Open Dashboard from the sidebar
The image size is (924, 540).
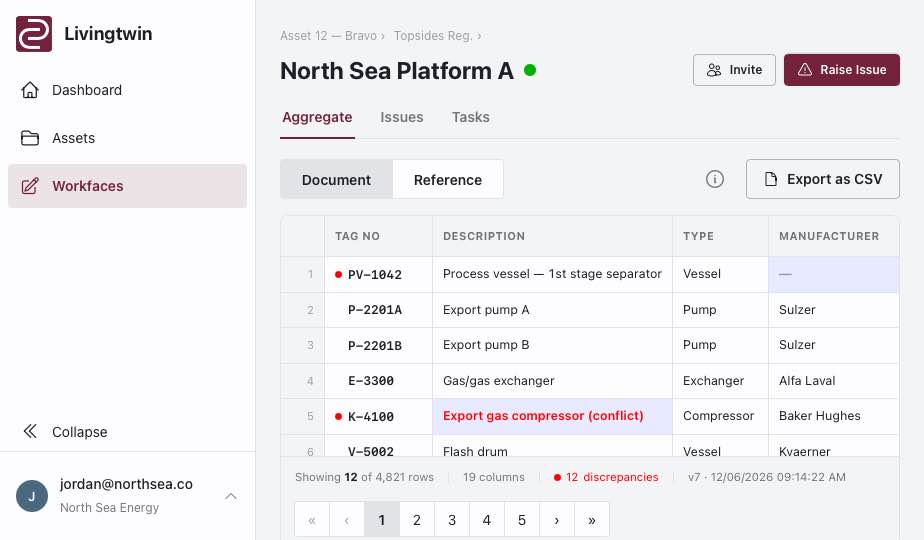coord(127,90)
